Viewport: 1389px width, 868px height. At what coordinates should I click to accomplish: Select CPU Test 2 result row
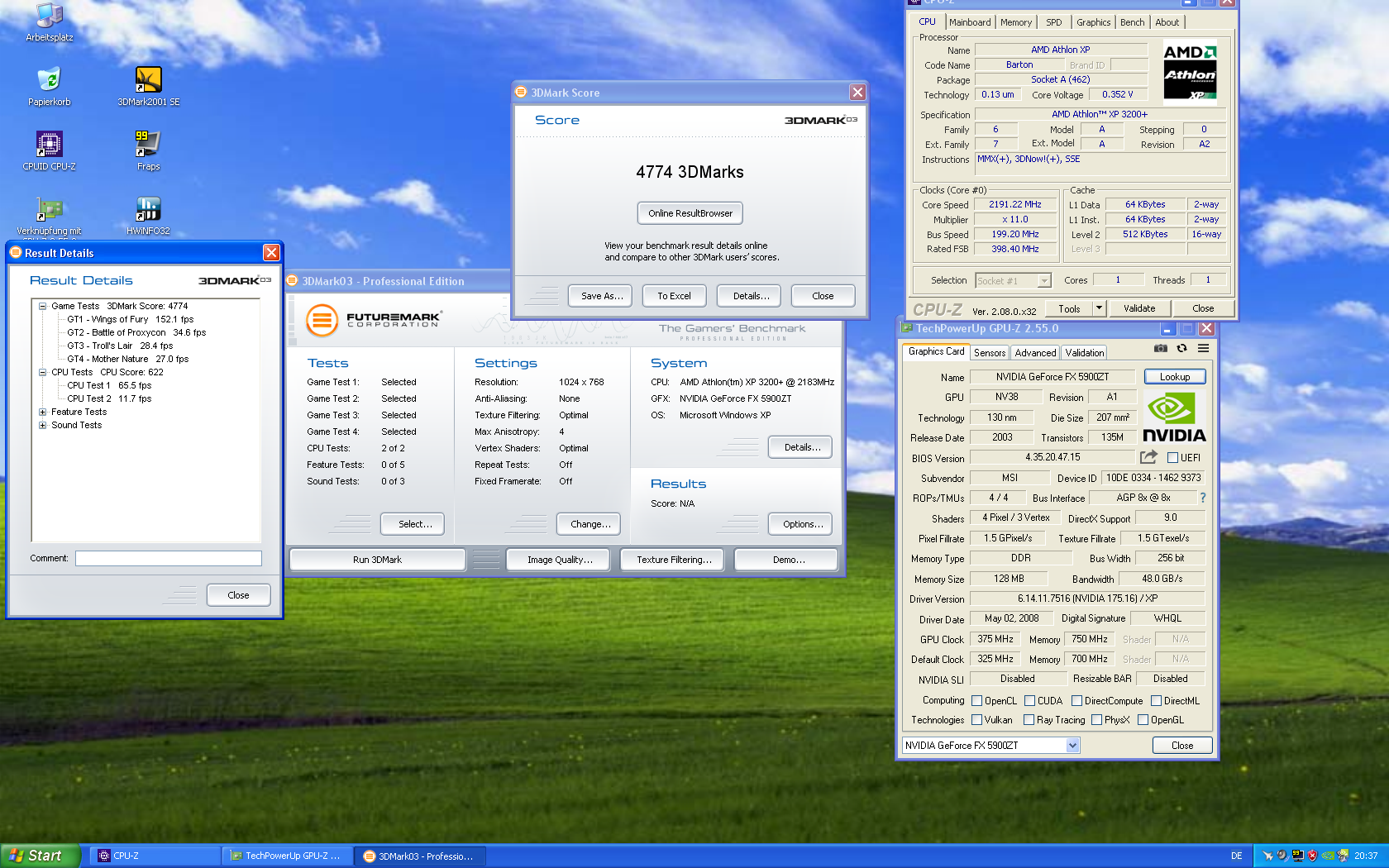pyautogui.click(x=109, y=398)
